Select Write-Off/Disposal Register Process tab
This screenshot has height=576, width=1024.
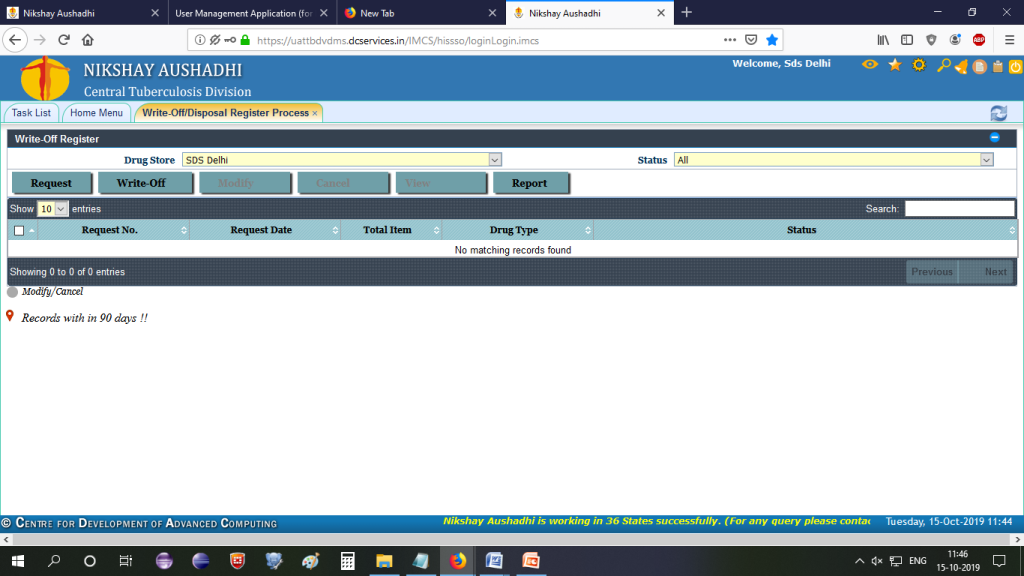click(225, 113)
